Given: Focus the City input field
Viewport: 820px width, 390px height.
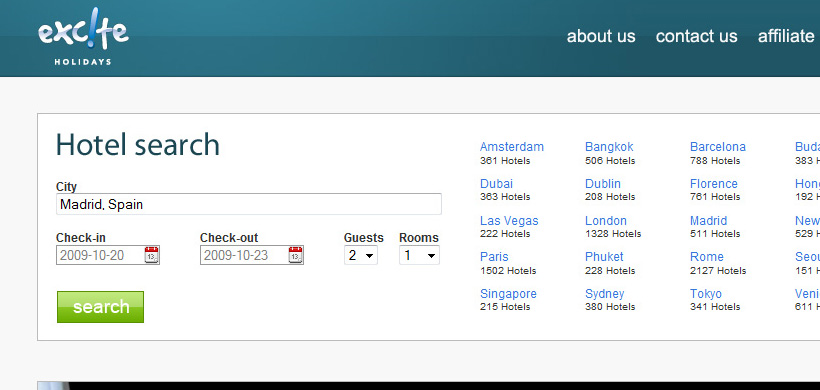Looking at the screenshot, I should click(249, 204).
